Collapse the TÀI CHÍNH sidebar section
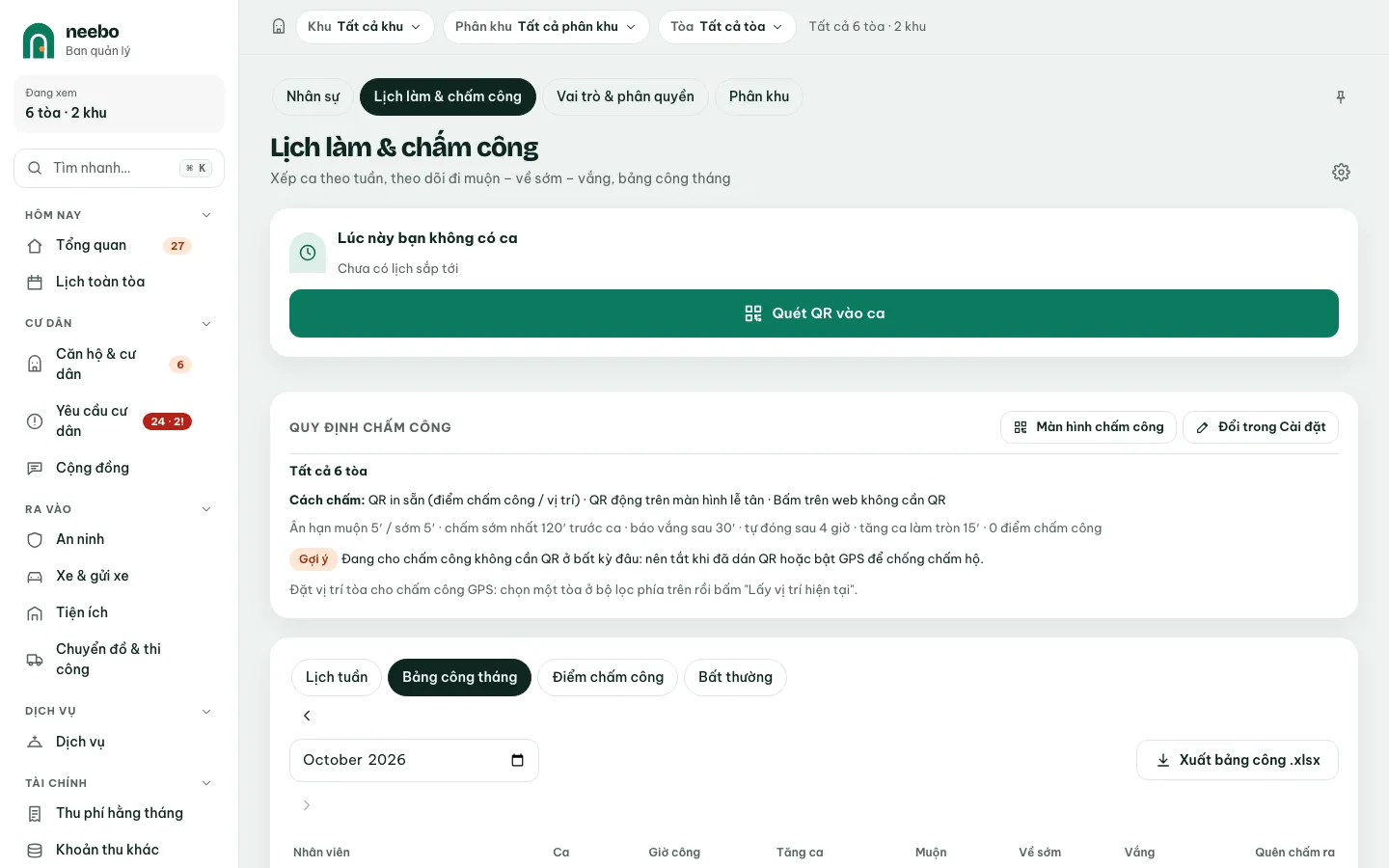1389x868 pixels. pyautogui.click(x=205, y=783)
